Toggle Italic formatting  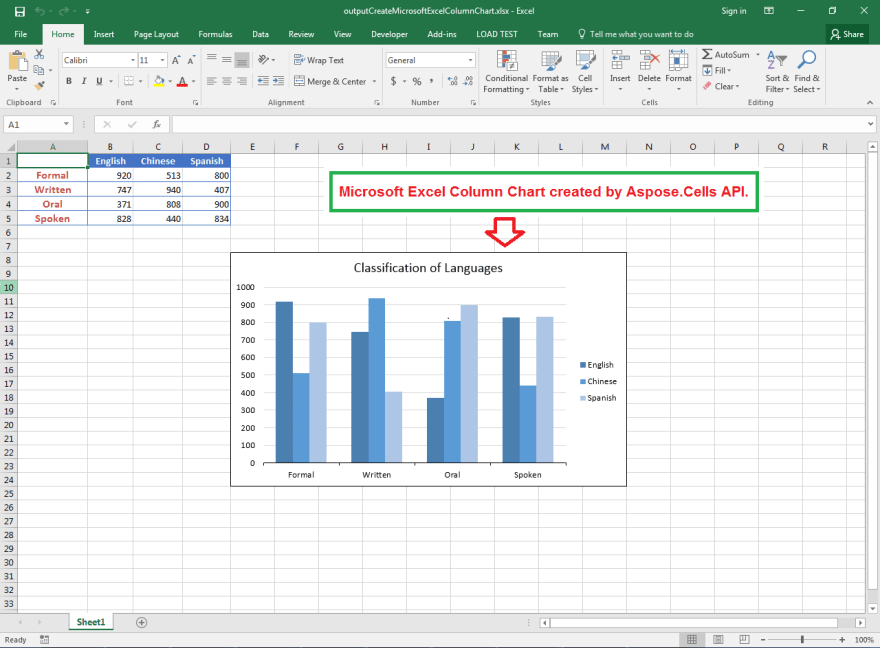click(x=84, y=81)
